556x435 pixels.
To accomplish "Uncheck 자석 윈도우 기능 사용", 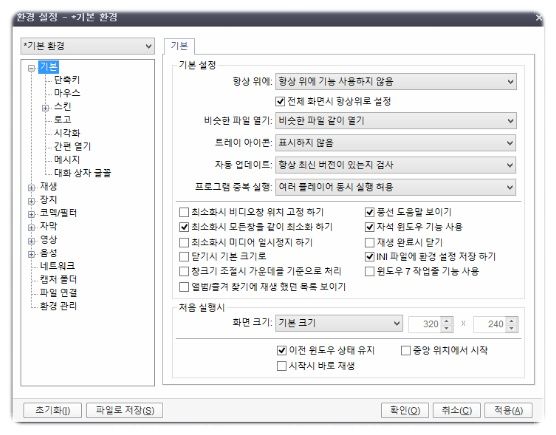I will [x=369, y=227].
